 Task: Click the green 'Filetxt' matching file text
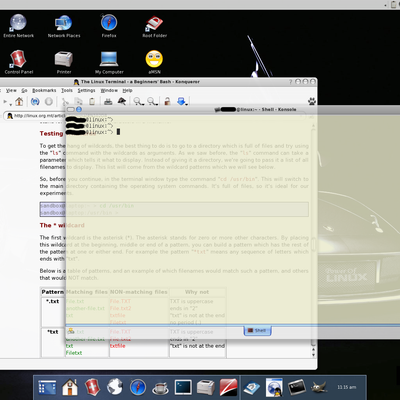click(74, 353)
